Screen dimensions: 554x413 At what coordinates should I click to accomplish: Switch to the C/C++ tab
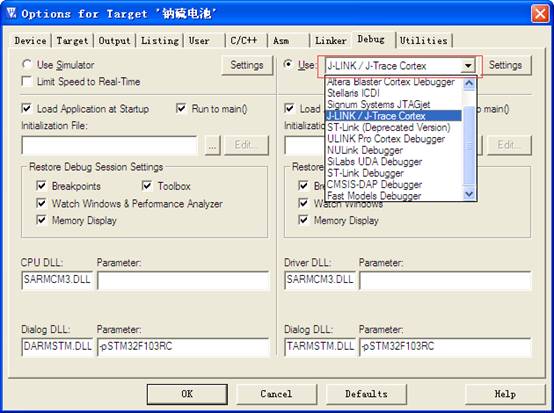[244, 41]
